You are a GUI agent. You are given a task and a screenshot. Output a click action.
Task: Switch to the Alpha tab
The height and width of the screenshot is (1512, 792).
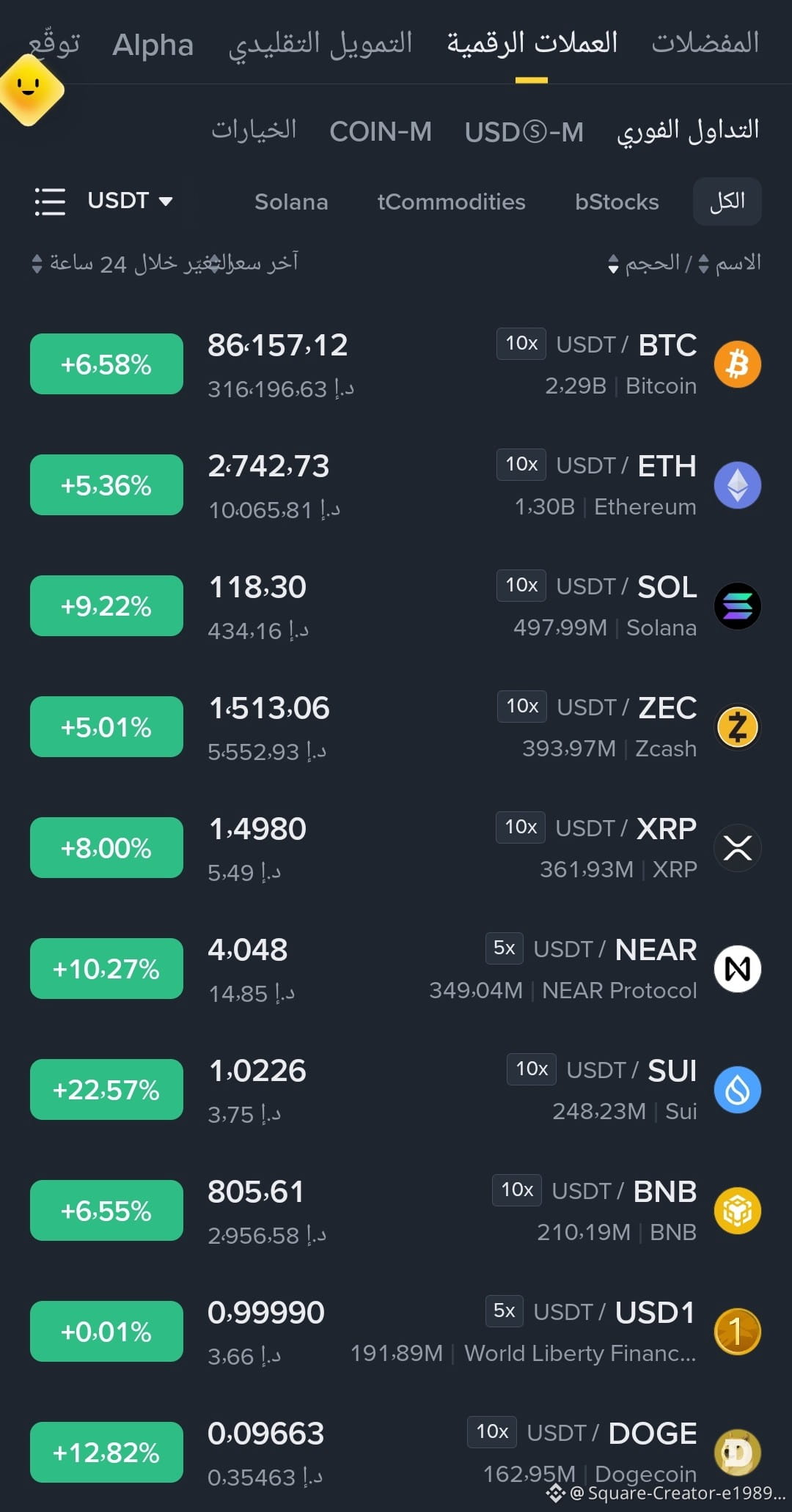153,45
